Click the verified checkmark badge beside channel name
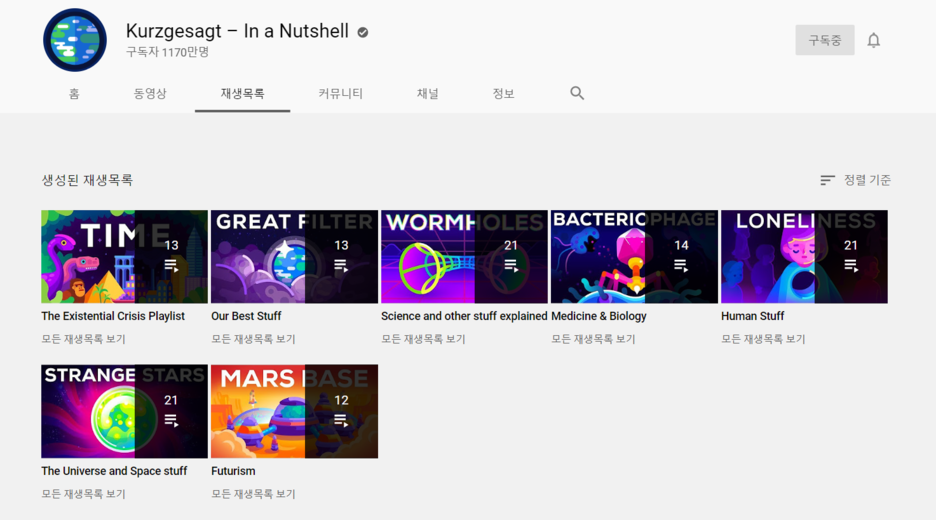This screenshot has width=936, height=520. [x=363, y=32]
